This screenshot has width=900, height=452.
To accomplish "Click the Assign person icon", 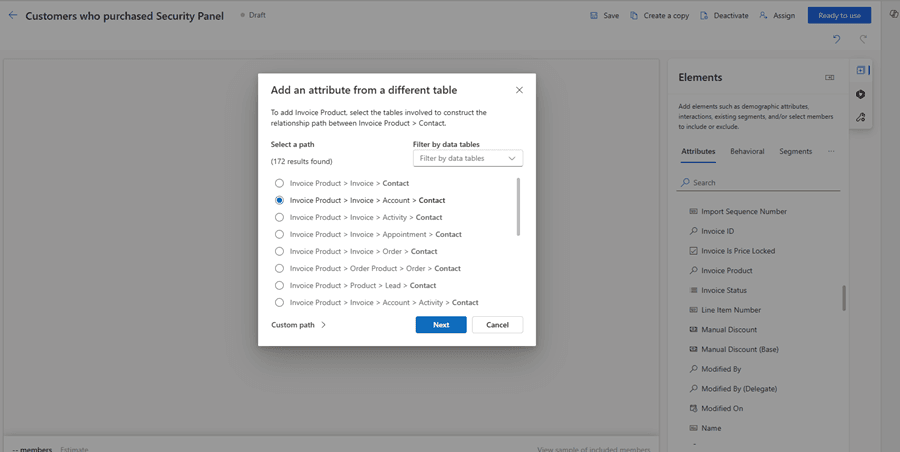I will 764,16.
